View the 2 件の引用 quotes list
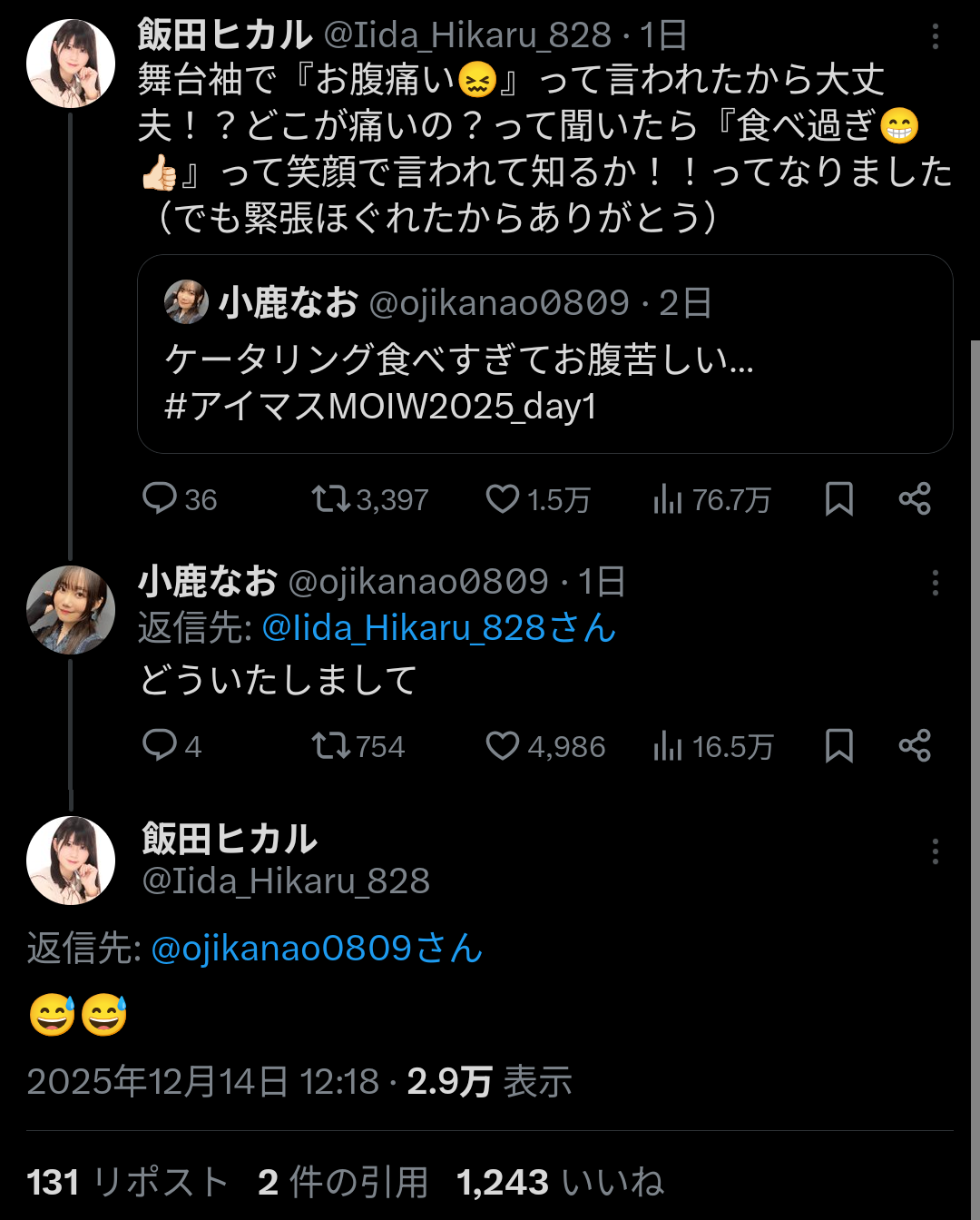The image size is (980, 1220). click(x=342, y=1182)
